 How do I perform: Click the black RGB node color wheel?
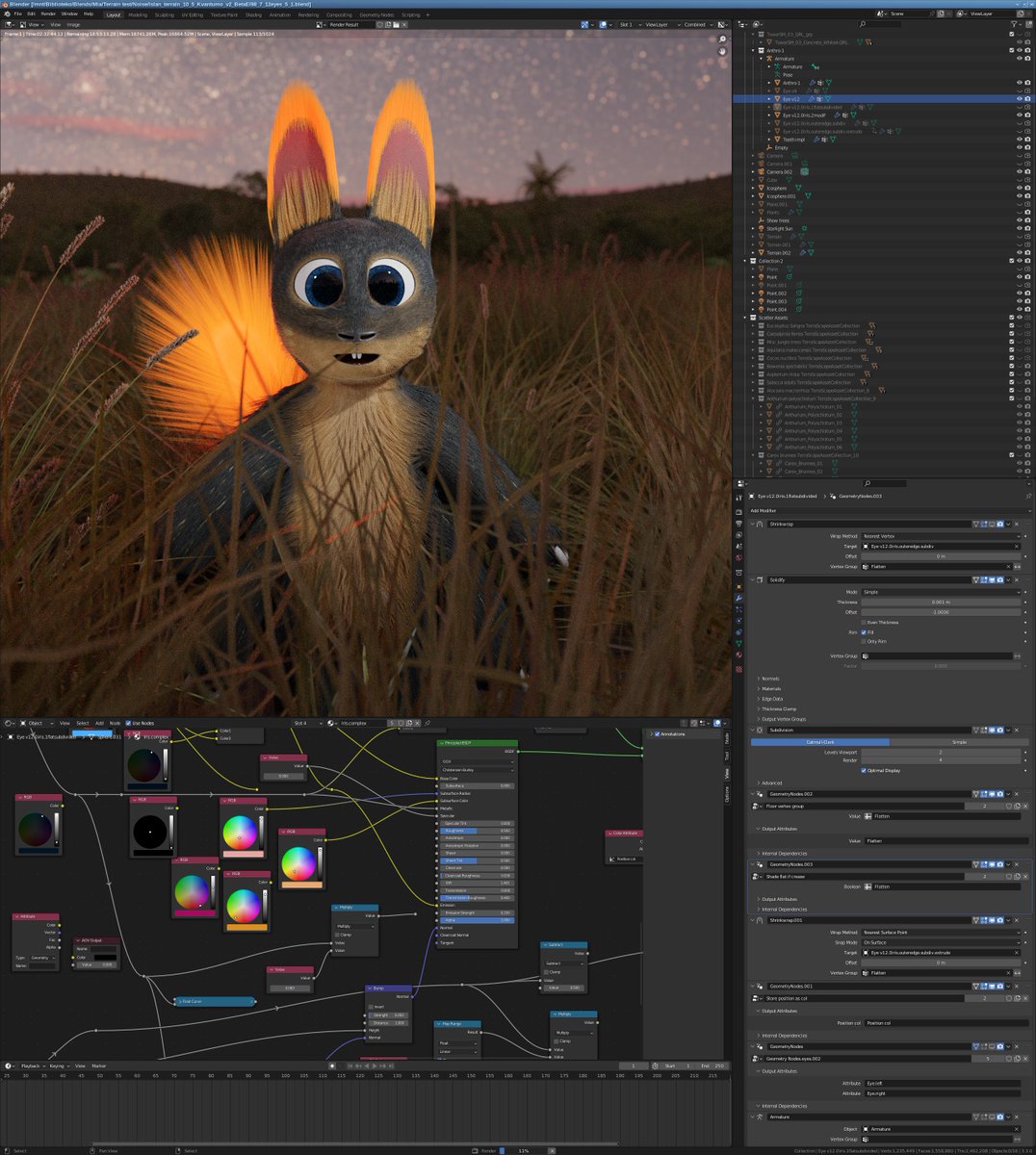point(150,831)
